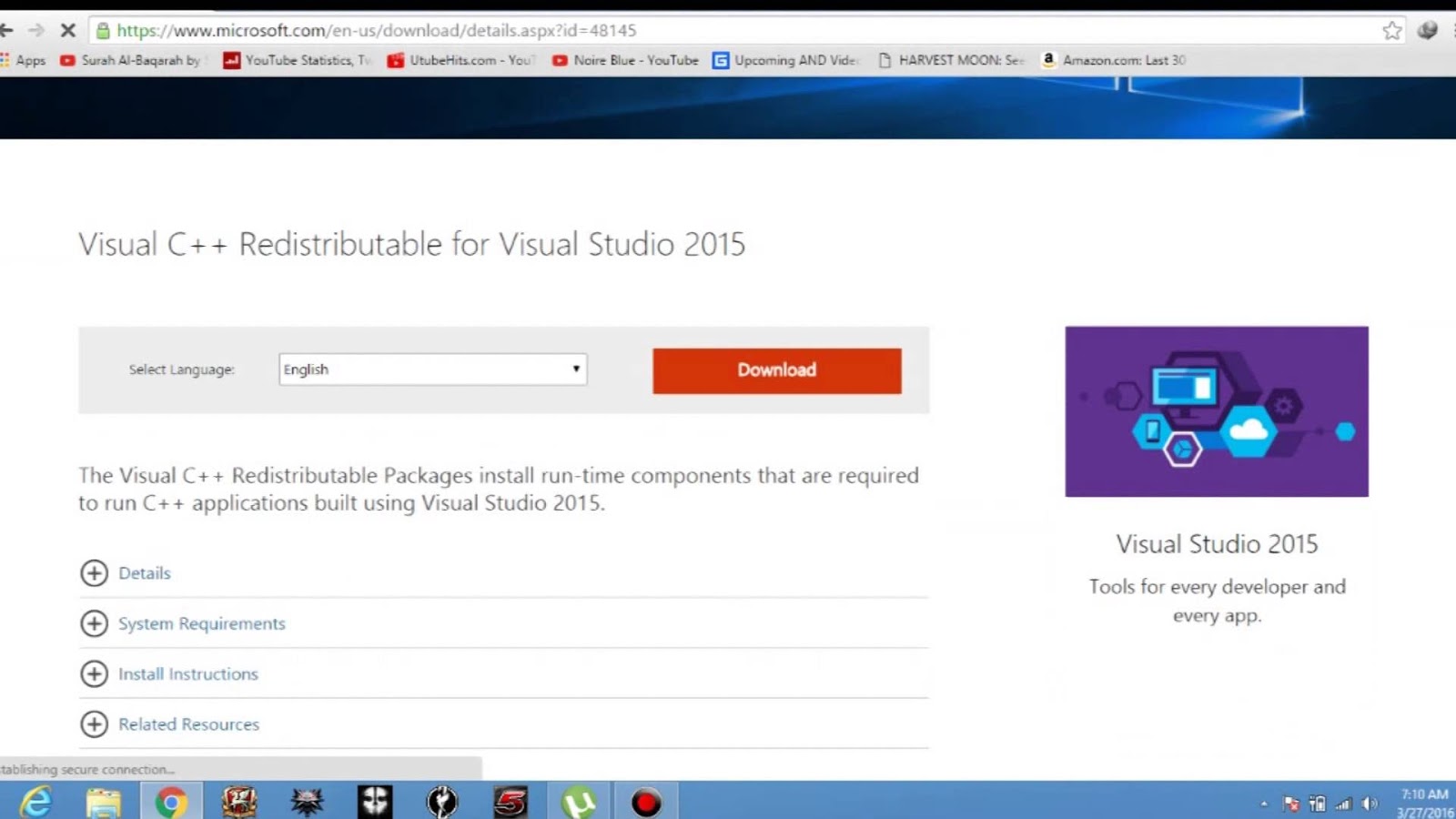The image size is (1456, 819).
Task: Open the HARVEST MOON bookmark
Action: [951, 60]
